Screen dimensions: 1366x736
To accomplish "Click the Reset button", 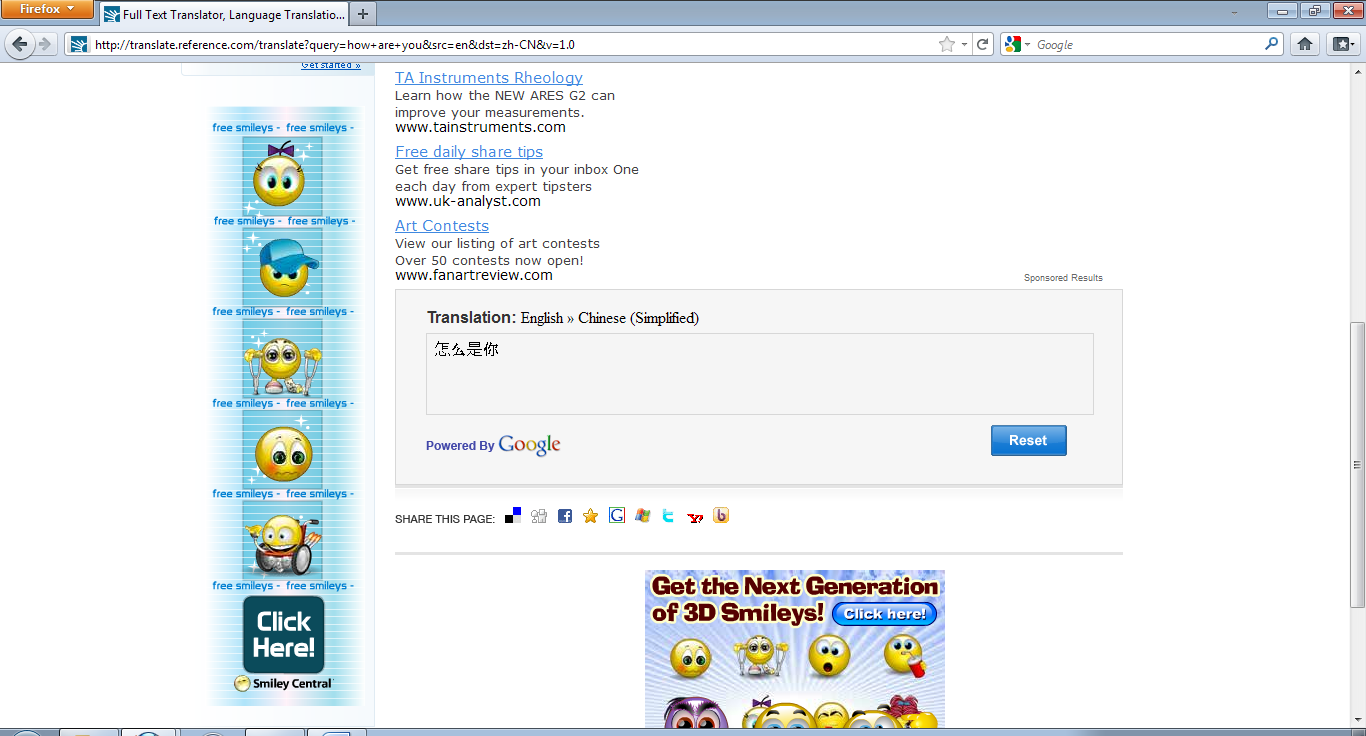I will tap(1028, 440).
